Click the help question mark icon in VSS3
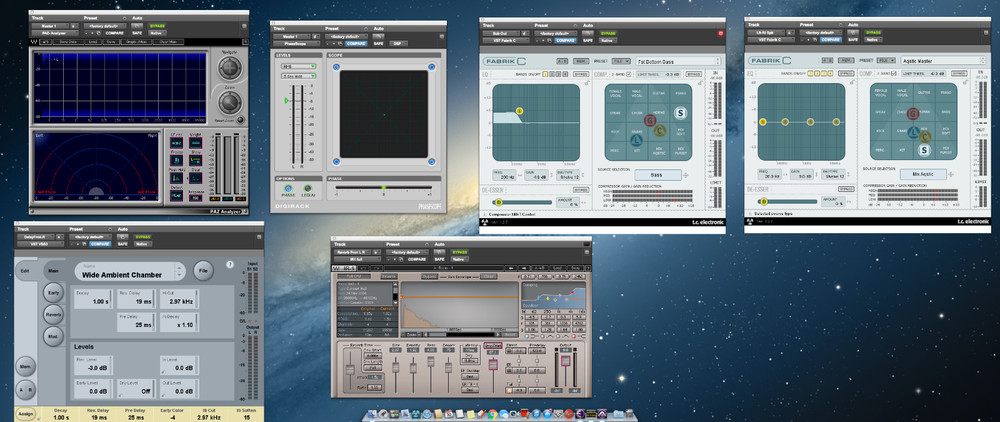The image size is (1000, 422). pyautogui.click(x=230, y=264)
